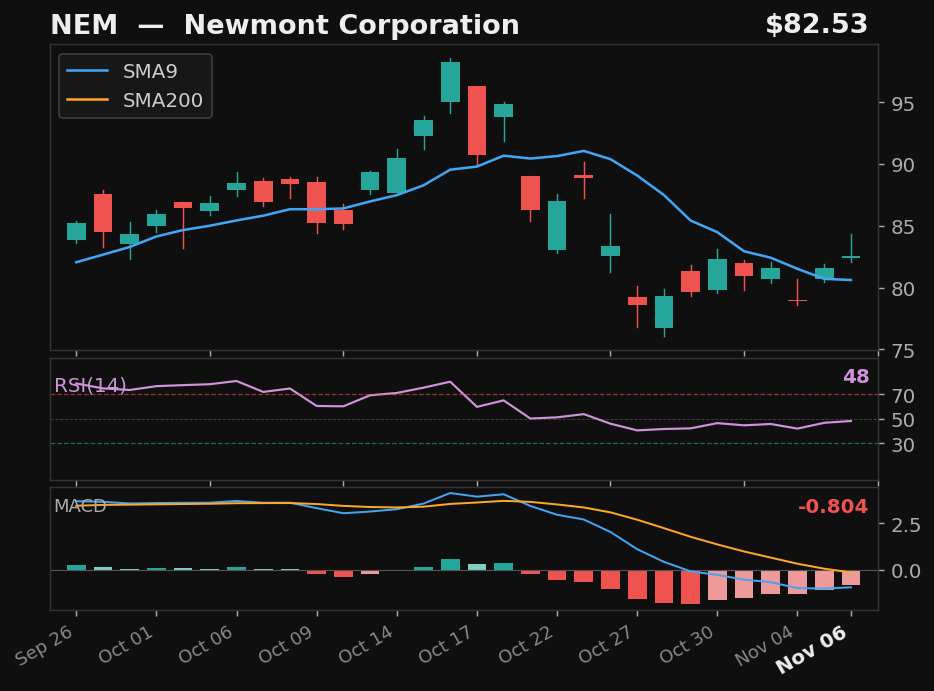
Task: Click the RSI(14) panel label
Action: pos(90,385)
